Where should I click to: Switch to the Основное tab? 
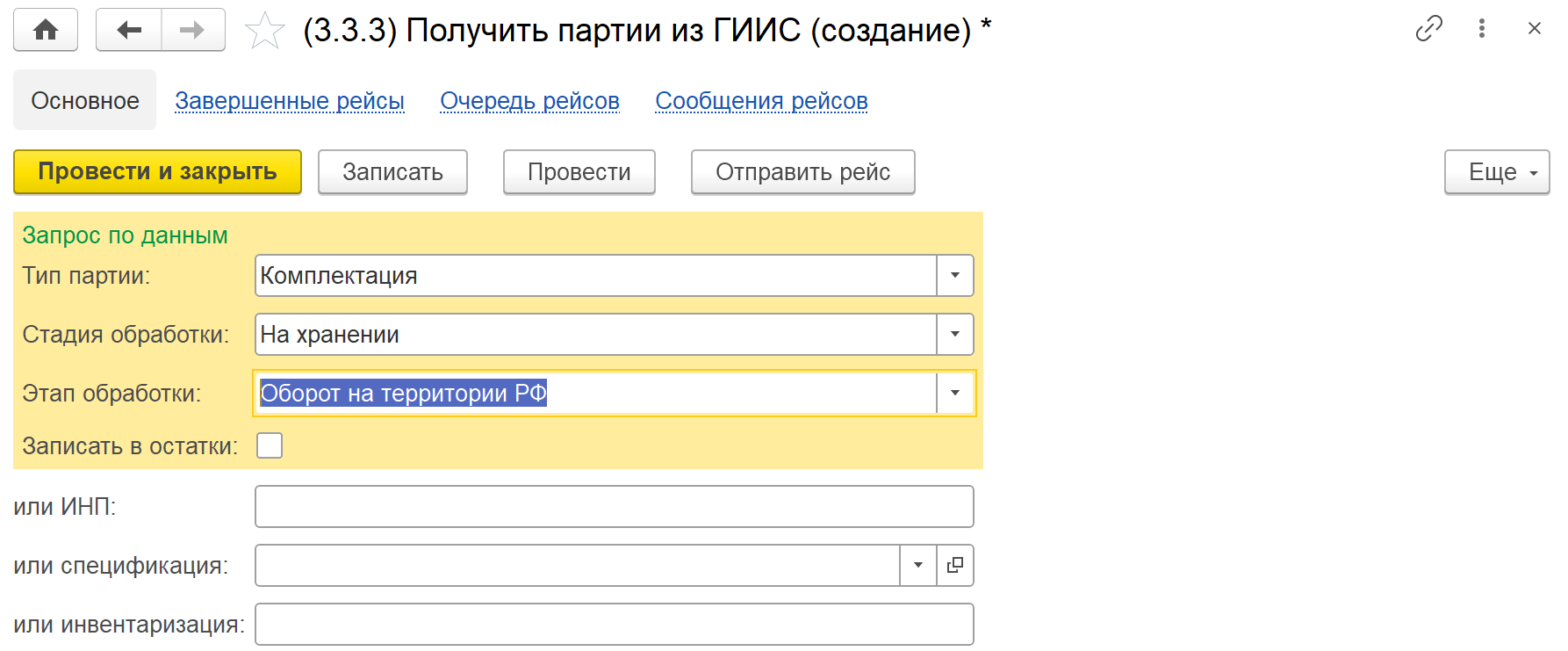[x=85, y=100]
